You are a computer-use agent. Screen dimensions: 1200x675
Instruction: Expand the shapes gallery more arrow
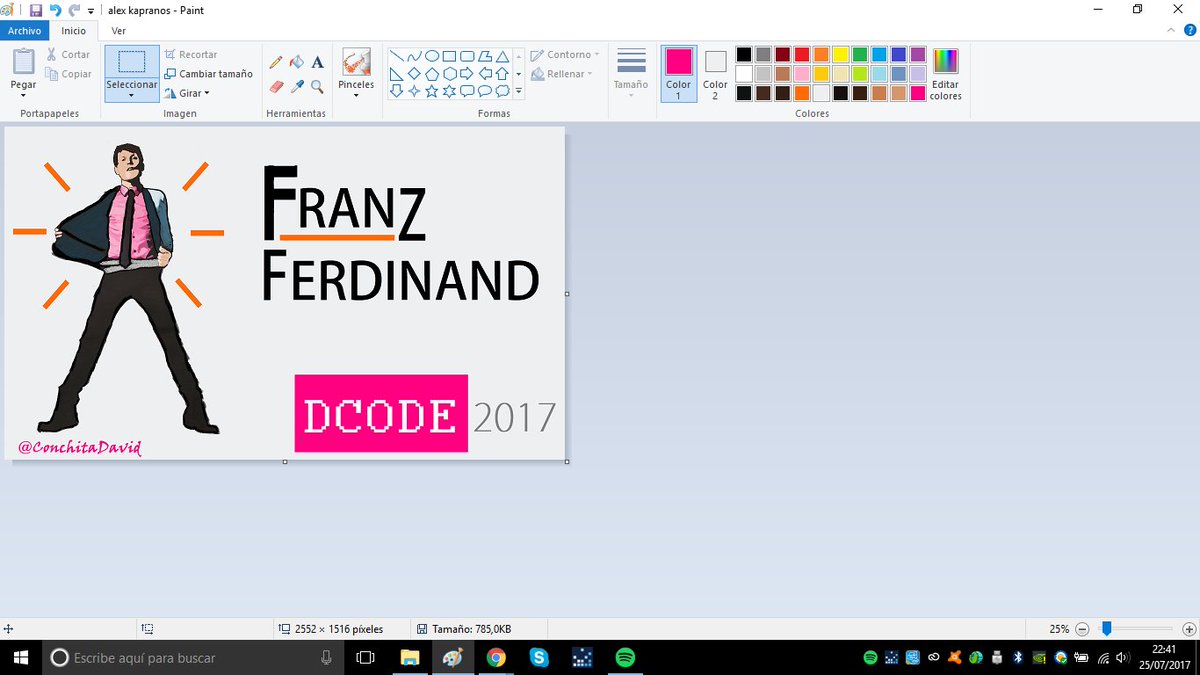pyautogui.click(x=518, y=91)
